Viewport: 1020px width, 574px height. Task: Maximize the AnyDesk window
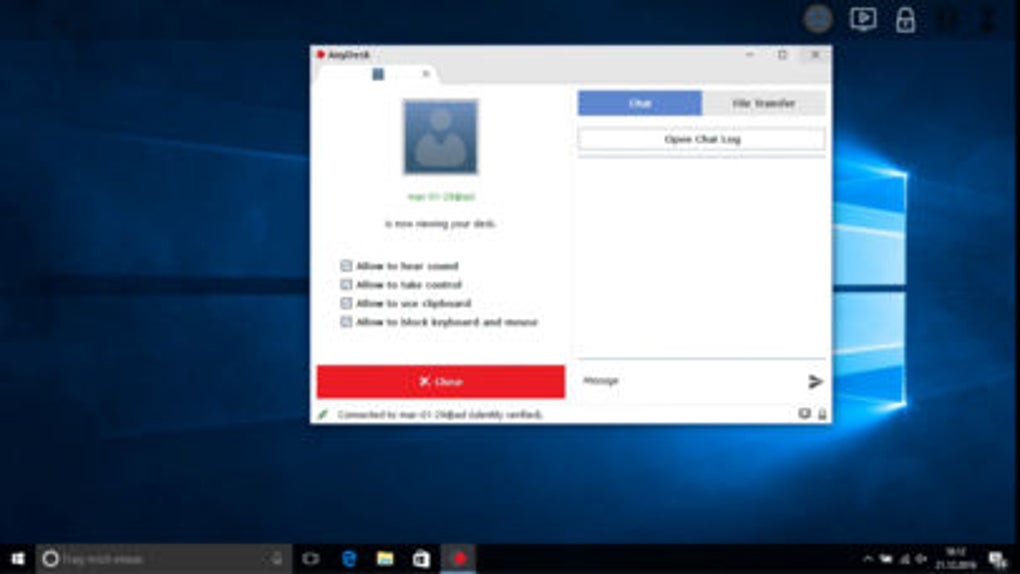[x=783, y=55]
